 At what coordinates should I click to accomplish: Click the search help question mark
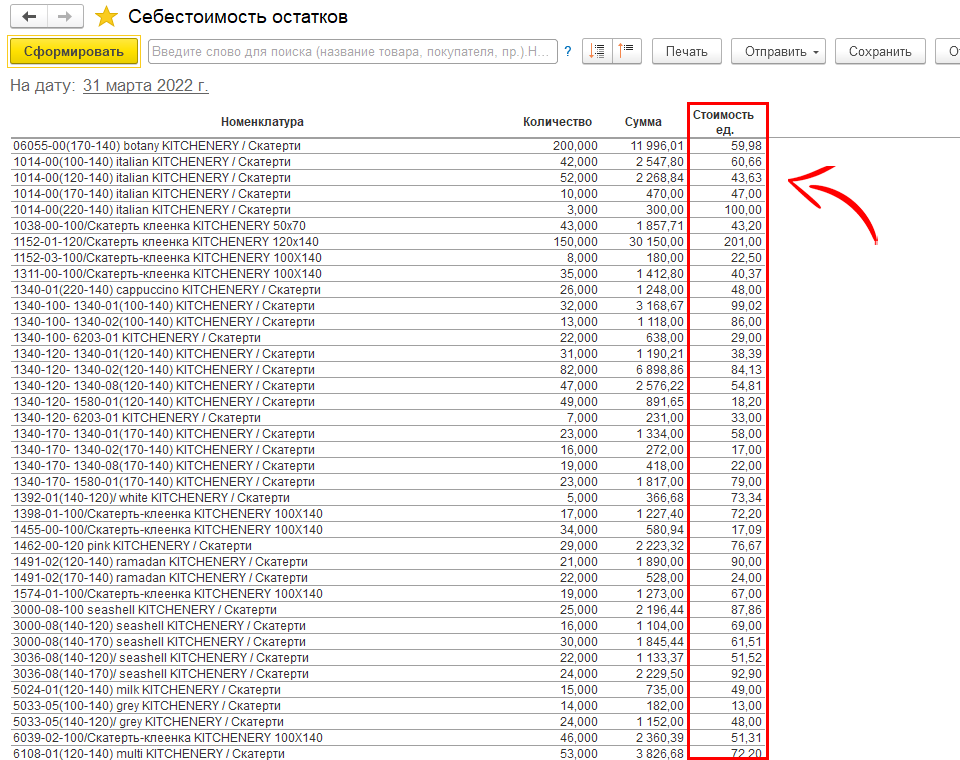pyautogui.click(x=568, y=51)
